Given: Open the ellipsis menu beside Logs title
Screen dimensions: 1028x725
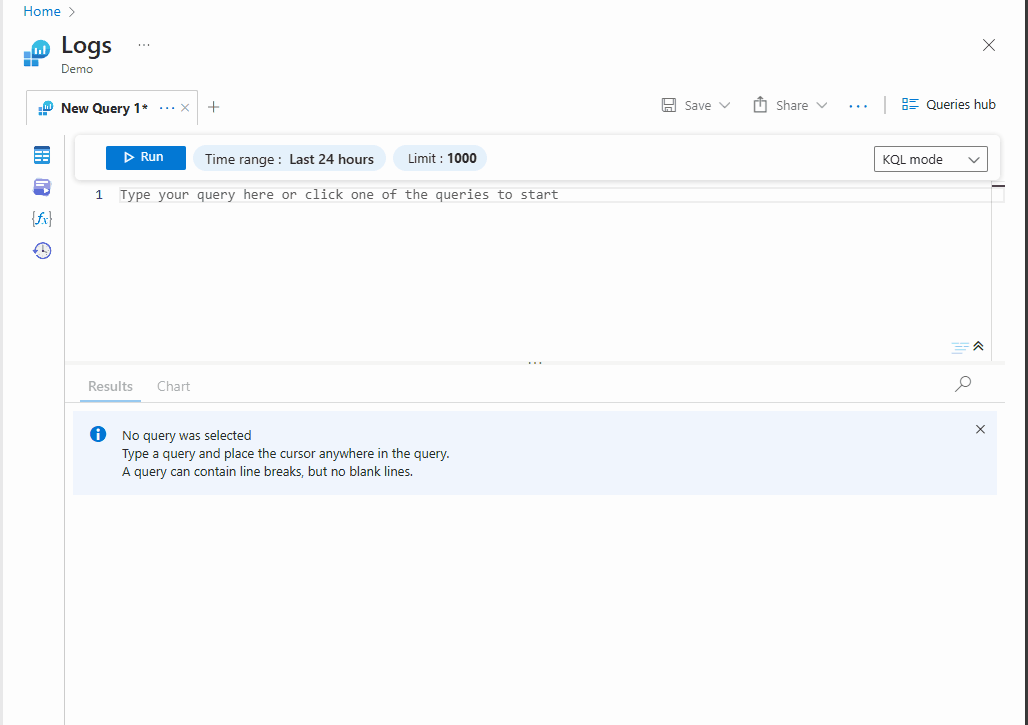Looking at the screenshot, I should coord(144,45).
